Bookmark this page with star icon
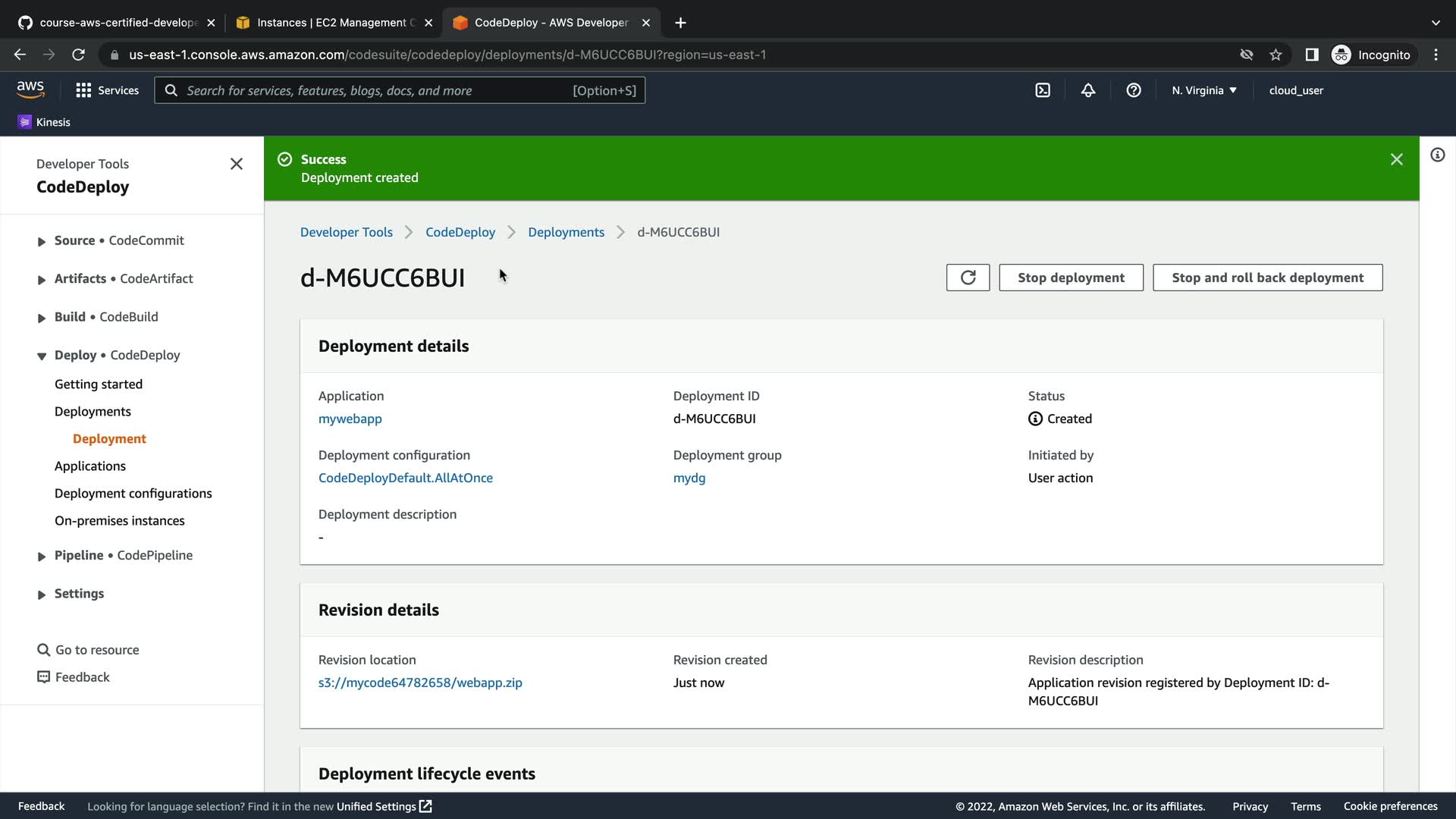 click(1276, 55)
